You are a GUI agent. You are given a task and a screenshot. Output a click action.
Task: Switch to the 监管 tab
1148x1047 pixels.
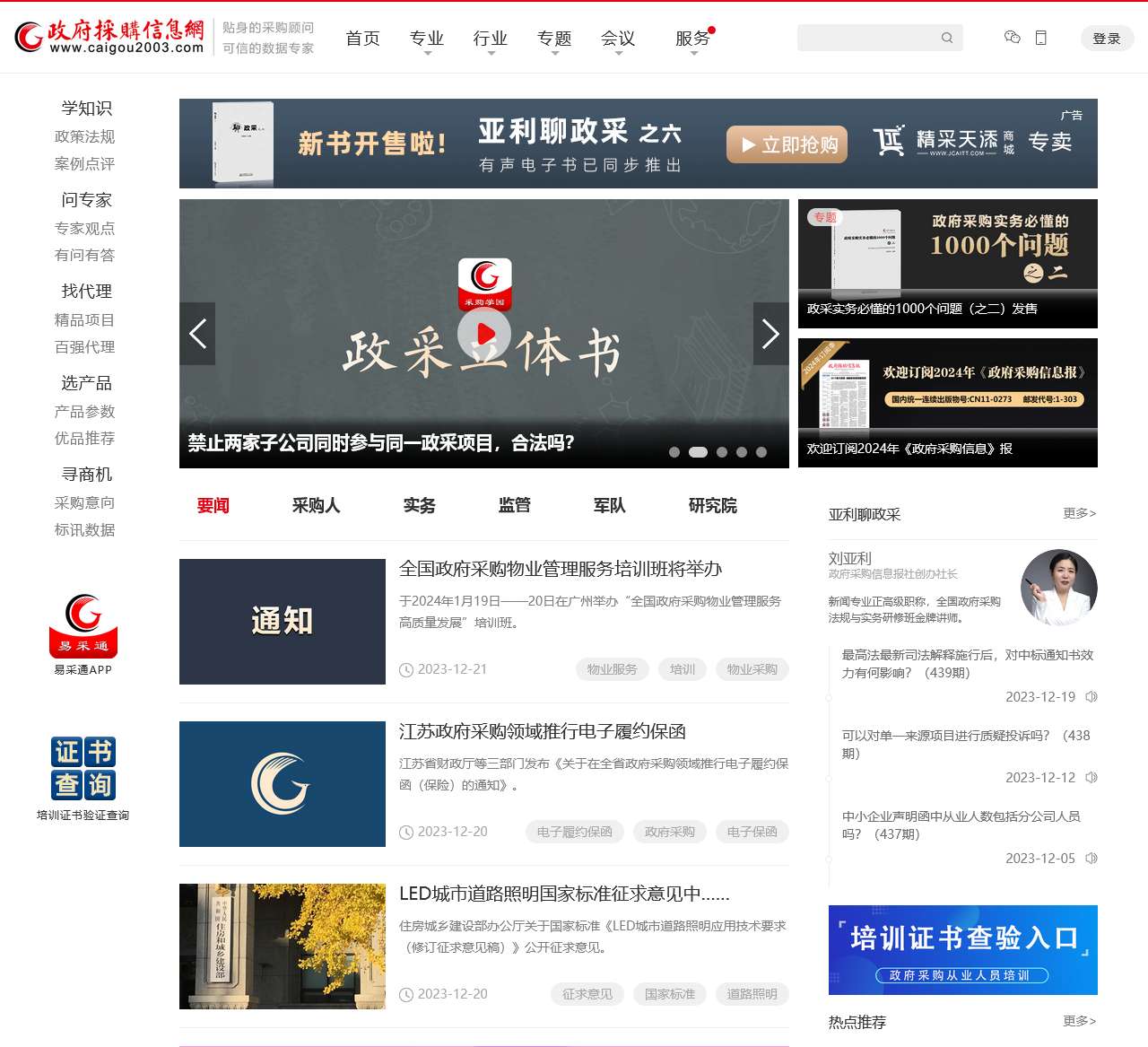[x=515, y=506]
